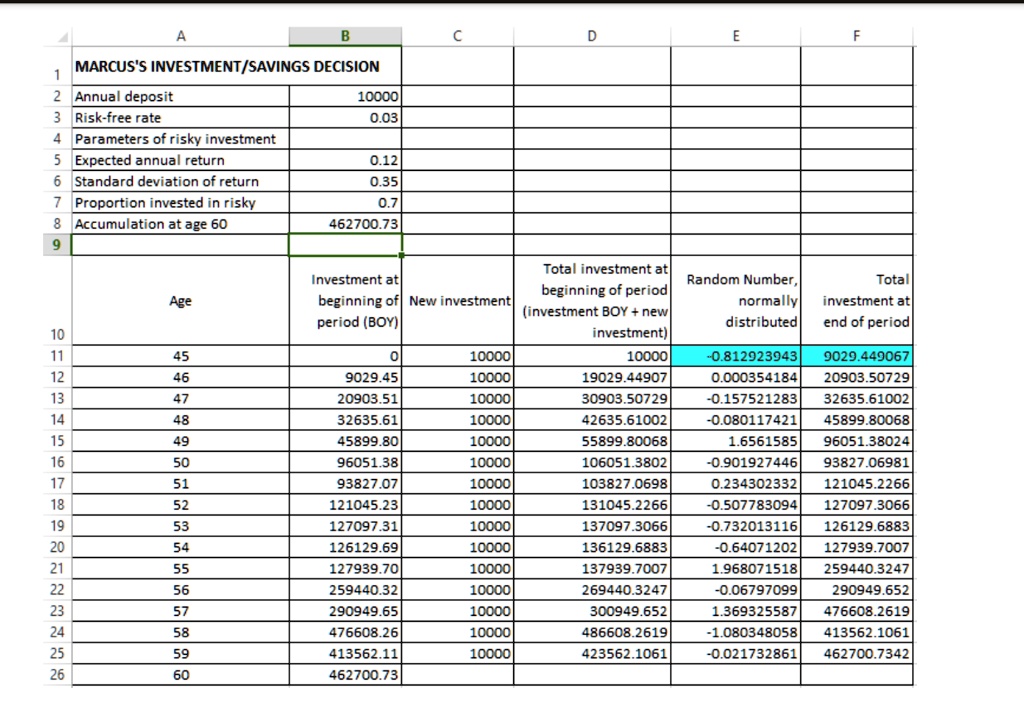
Task: Click the cyan cell 9029.449067
Action: click(857, 356)
